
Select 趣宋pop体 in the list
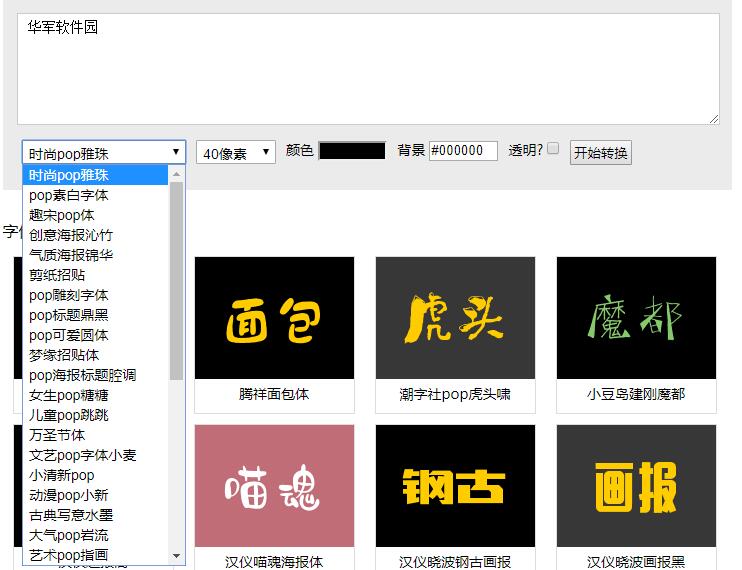[x=62, y=215]
